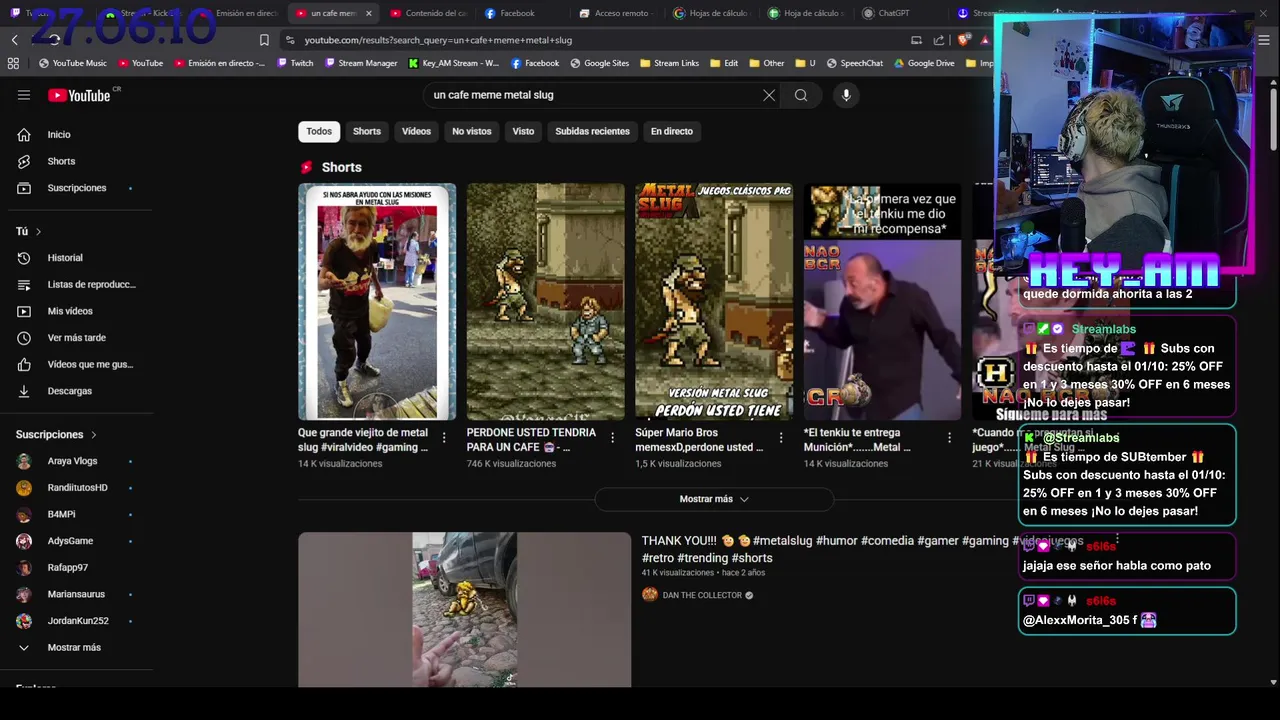Viewport: 1280px width, 720px height.
Task: Open the YouTube hamburger guide menu
Action: coord(24,95)
